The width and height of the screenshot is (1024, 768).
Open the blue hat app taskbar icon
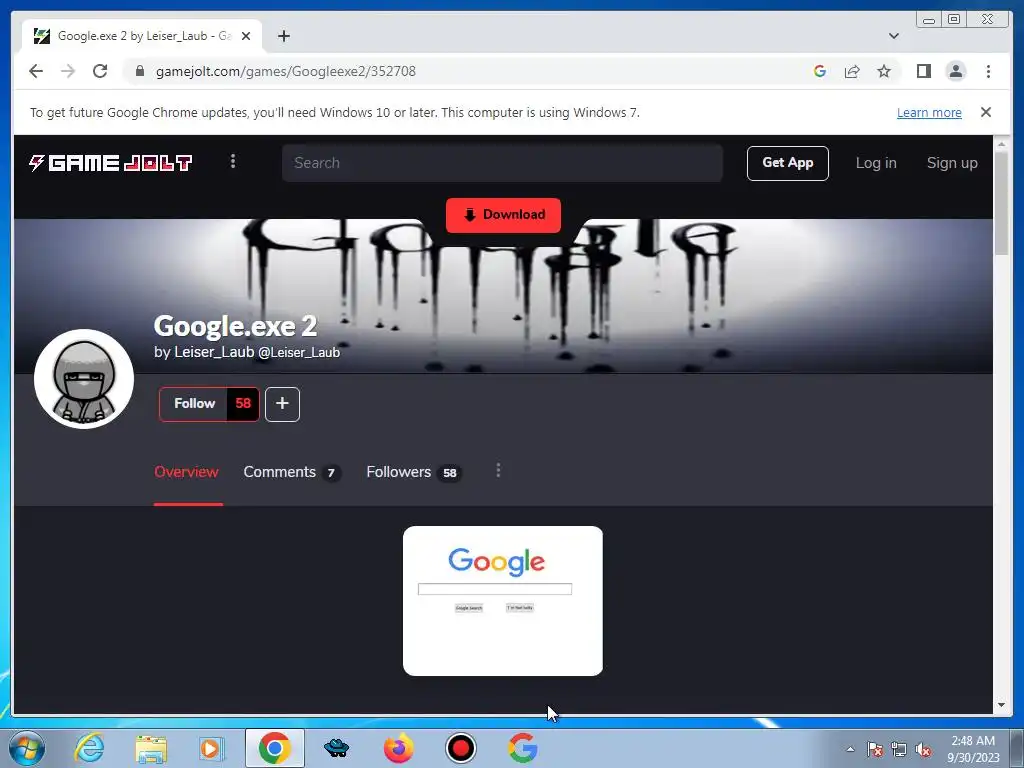[x=336, y=748]
